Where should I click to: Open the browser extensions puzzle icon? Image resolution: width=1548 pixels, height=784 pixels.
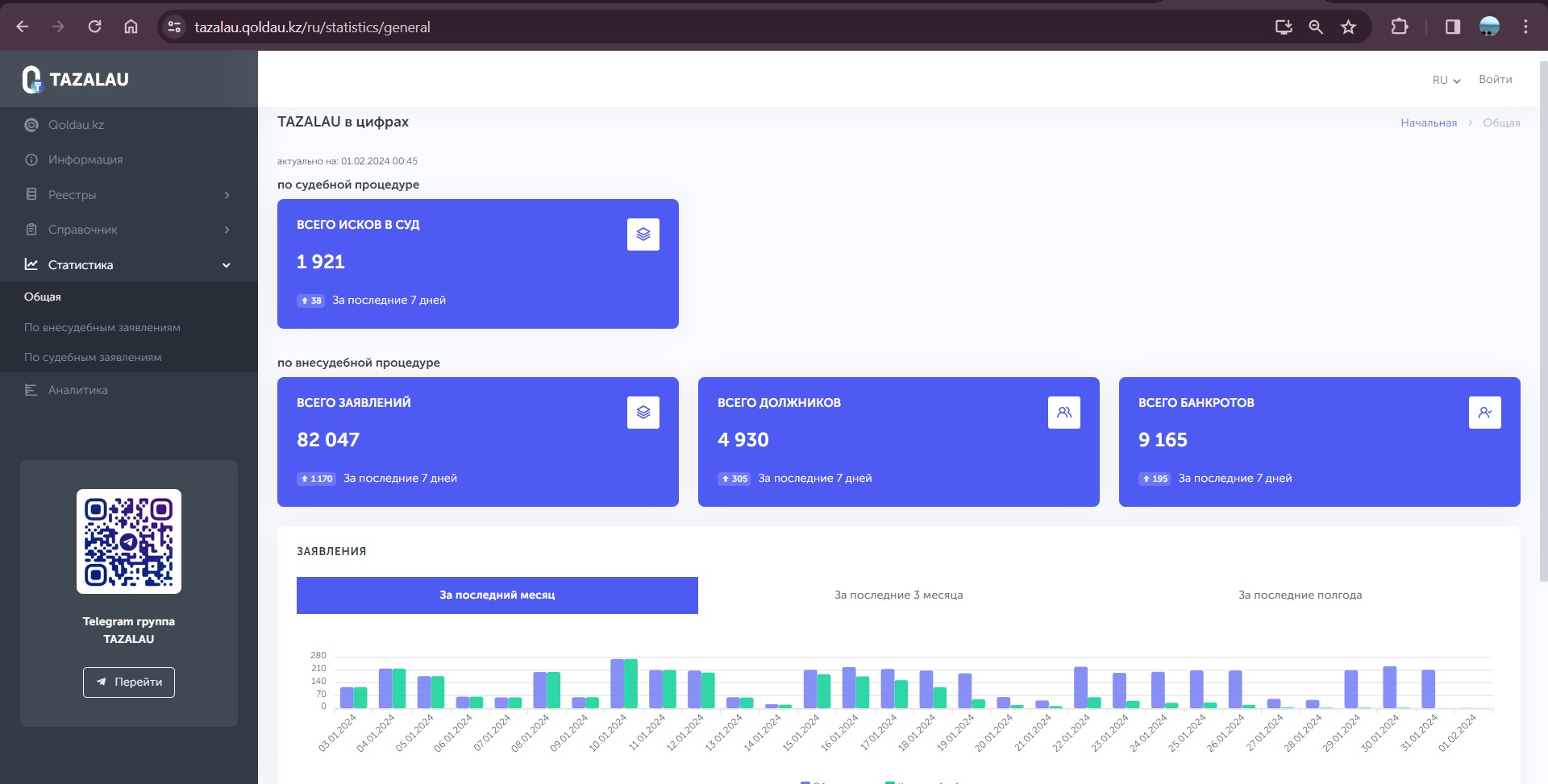[1400, 27]
